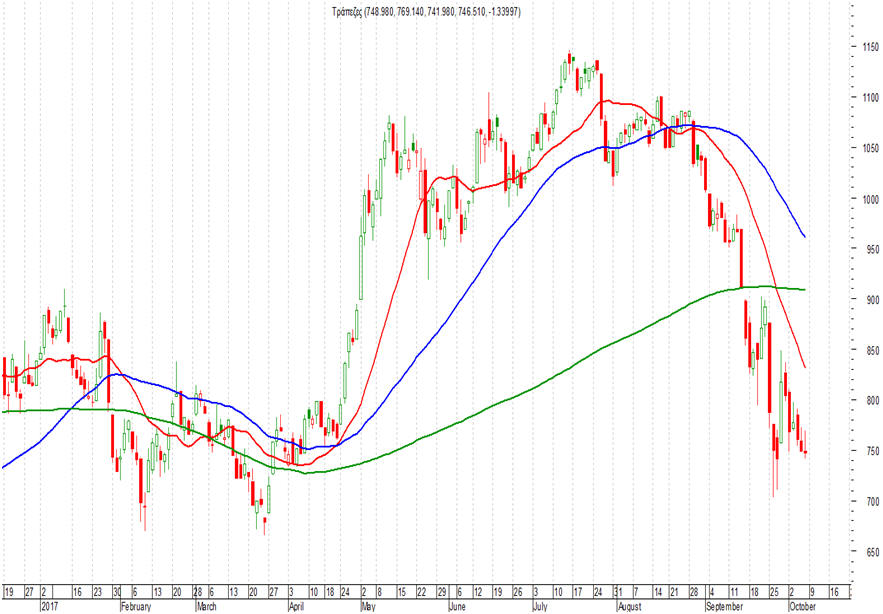Click the May month label
This screenshot has height=614, width=883.
click(368, 607)
